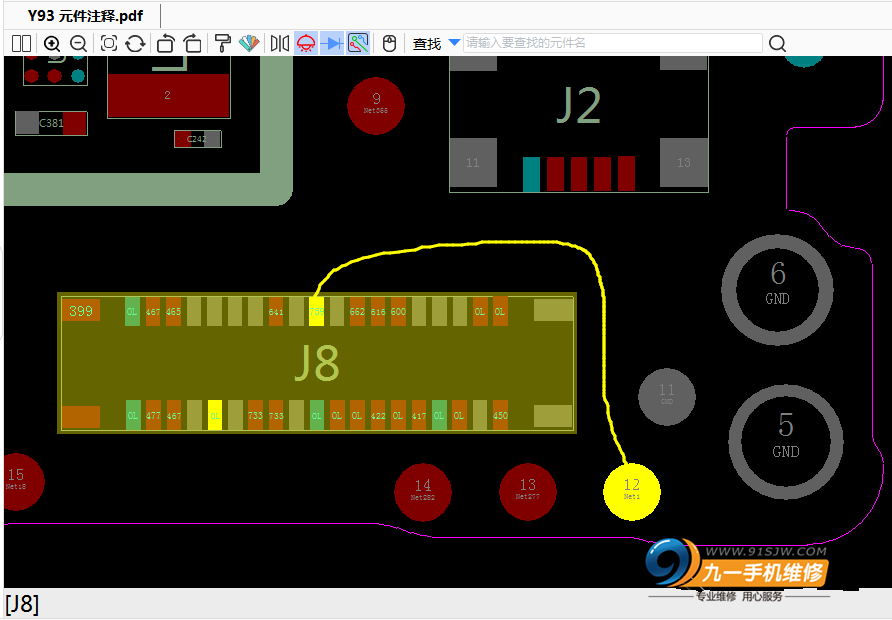Click J8 pin with value 465
This screenshot has width=892, height=620.
point(174,311)
